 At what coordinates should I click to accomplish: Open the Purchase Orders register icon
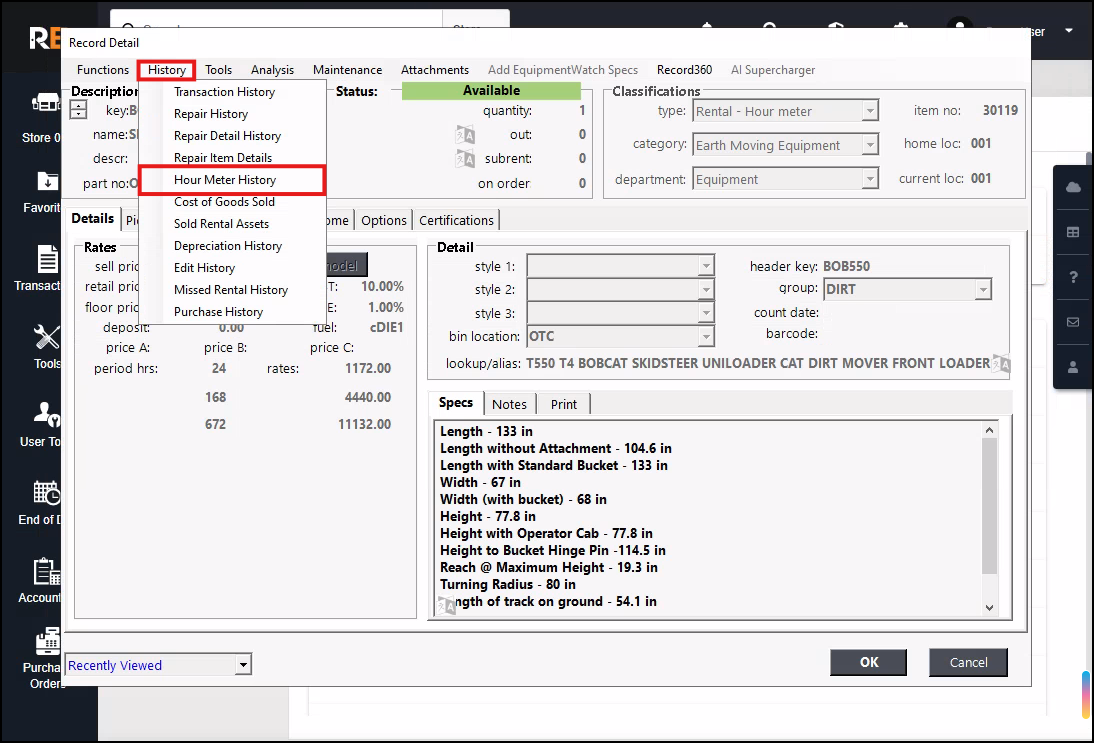point(46,641)
